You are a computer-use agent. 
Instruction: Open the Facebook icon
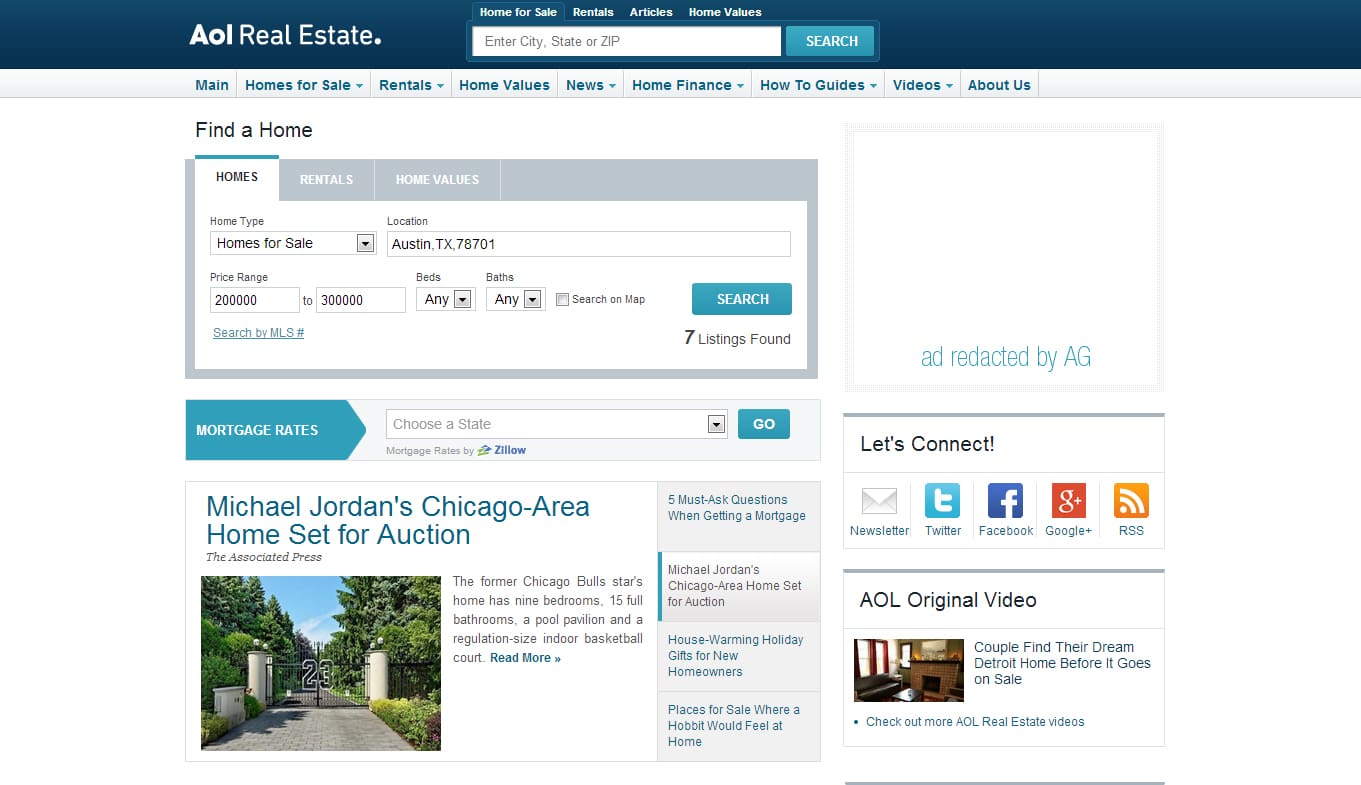pyautogui.click(x=1005, y=501)
